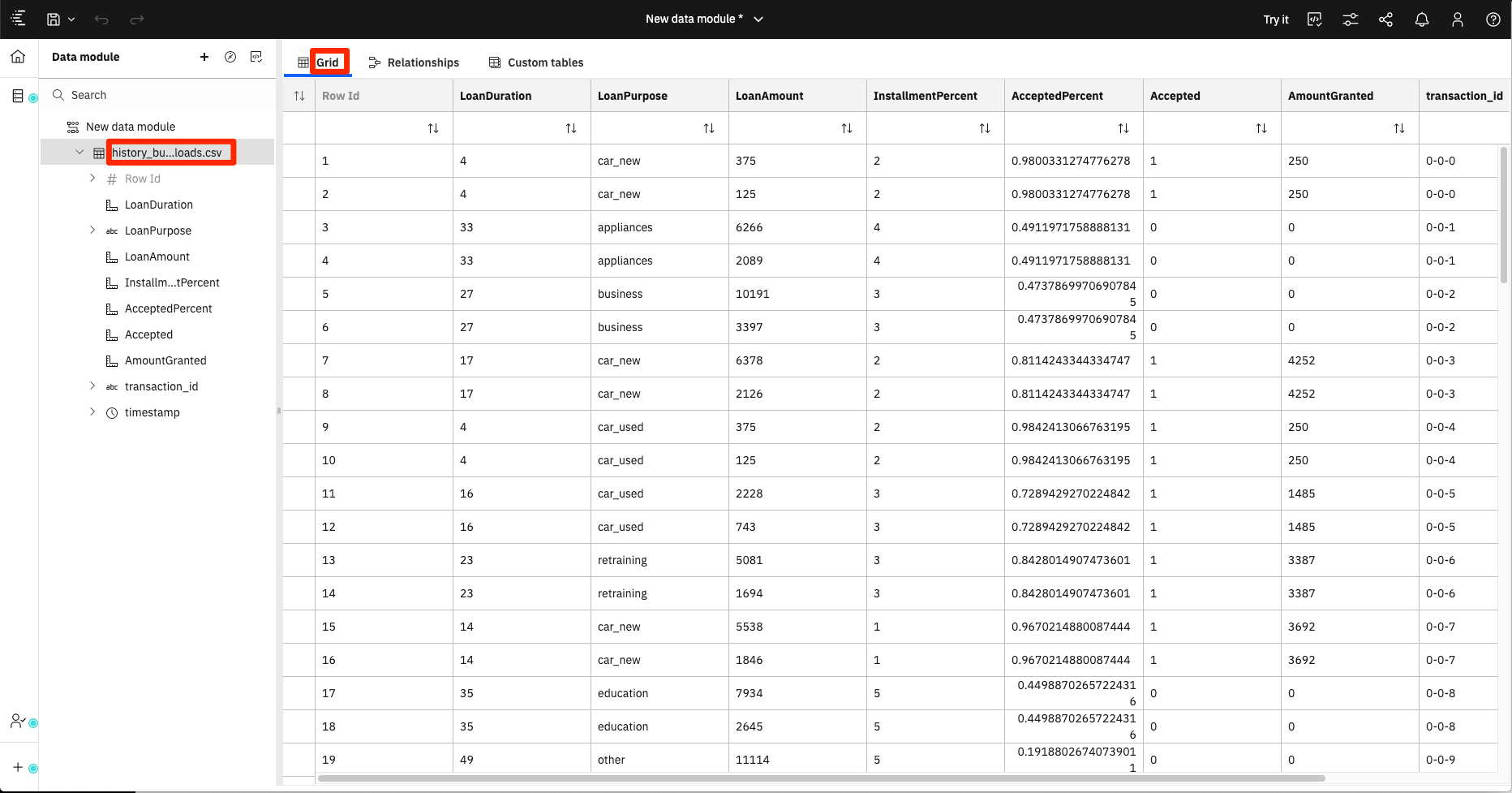Click the compass icon in Data module header

(x=230, y=57)
